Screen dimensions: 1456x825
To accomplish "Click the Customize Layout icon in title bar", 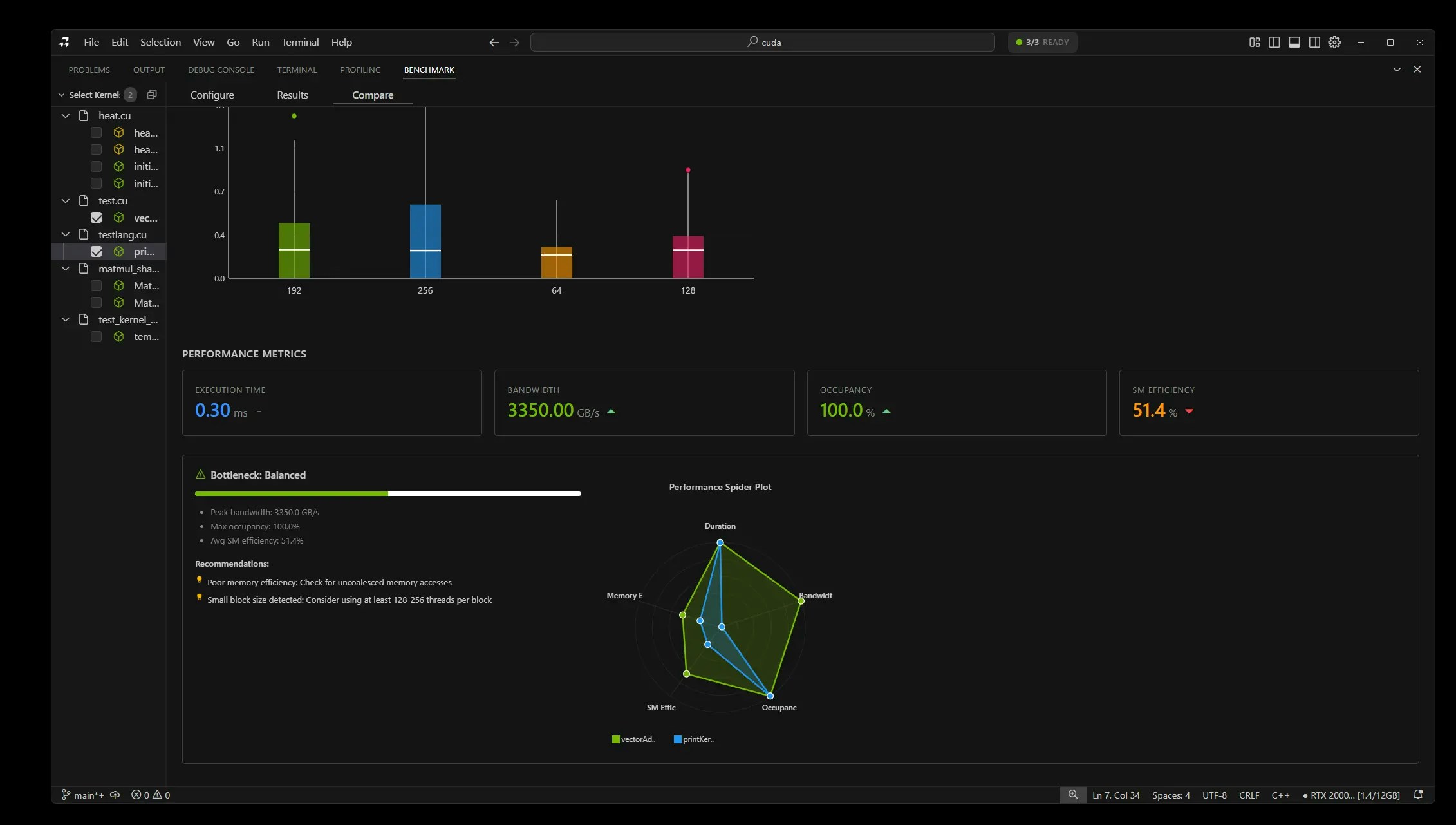I will tap(1254, 43).
